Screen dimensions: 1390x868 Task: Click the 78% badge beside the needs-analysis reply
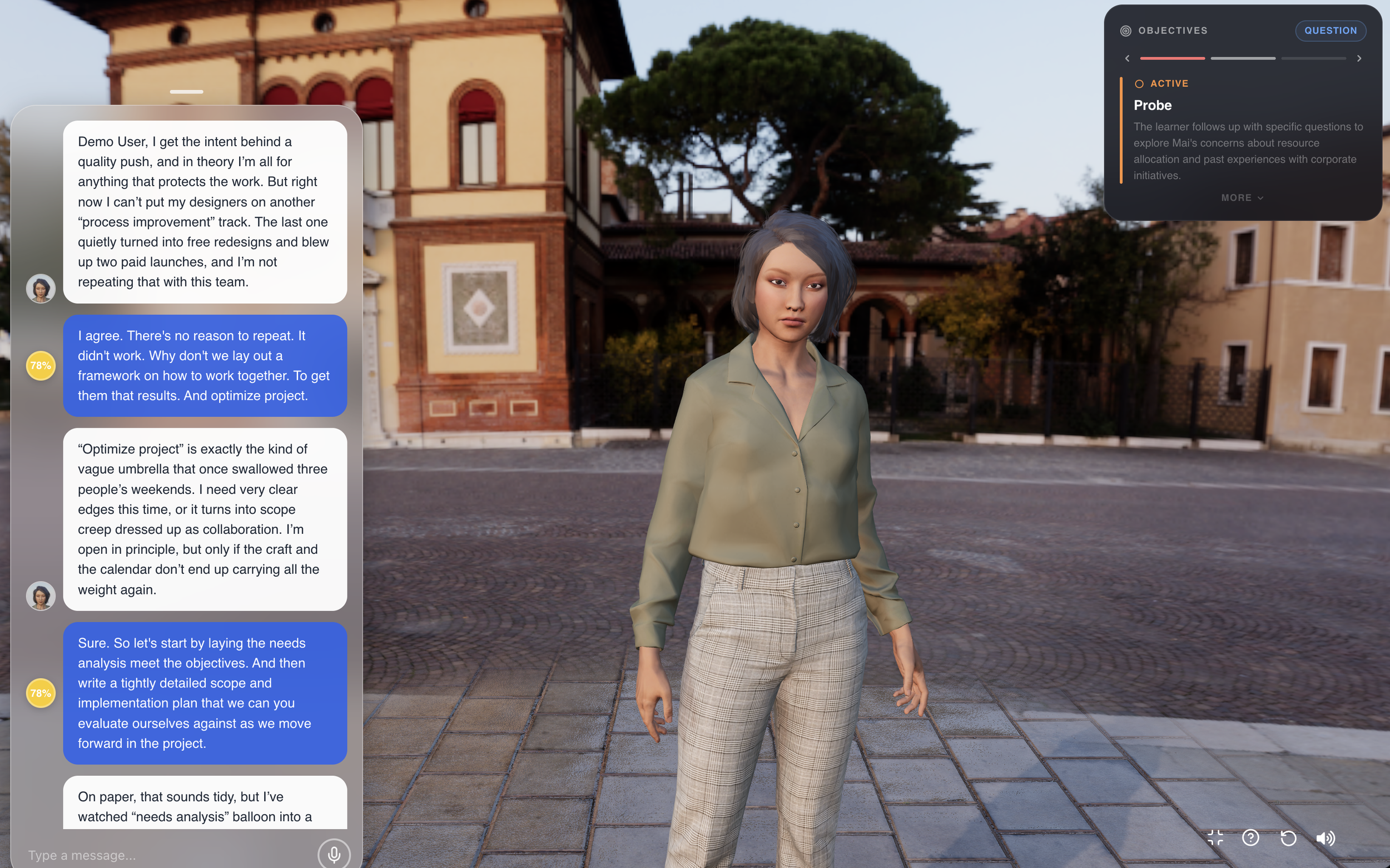[40, 693]
